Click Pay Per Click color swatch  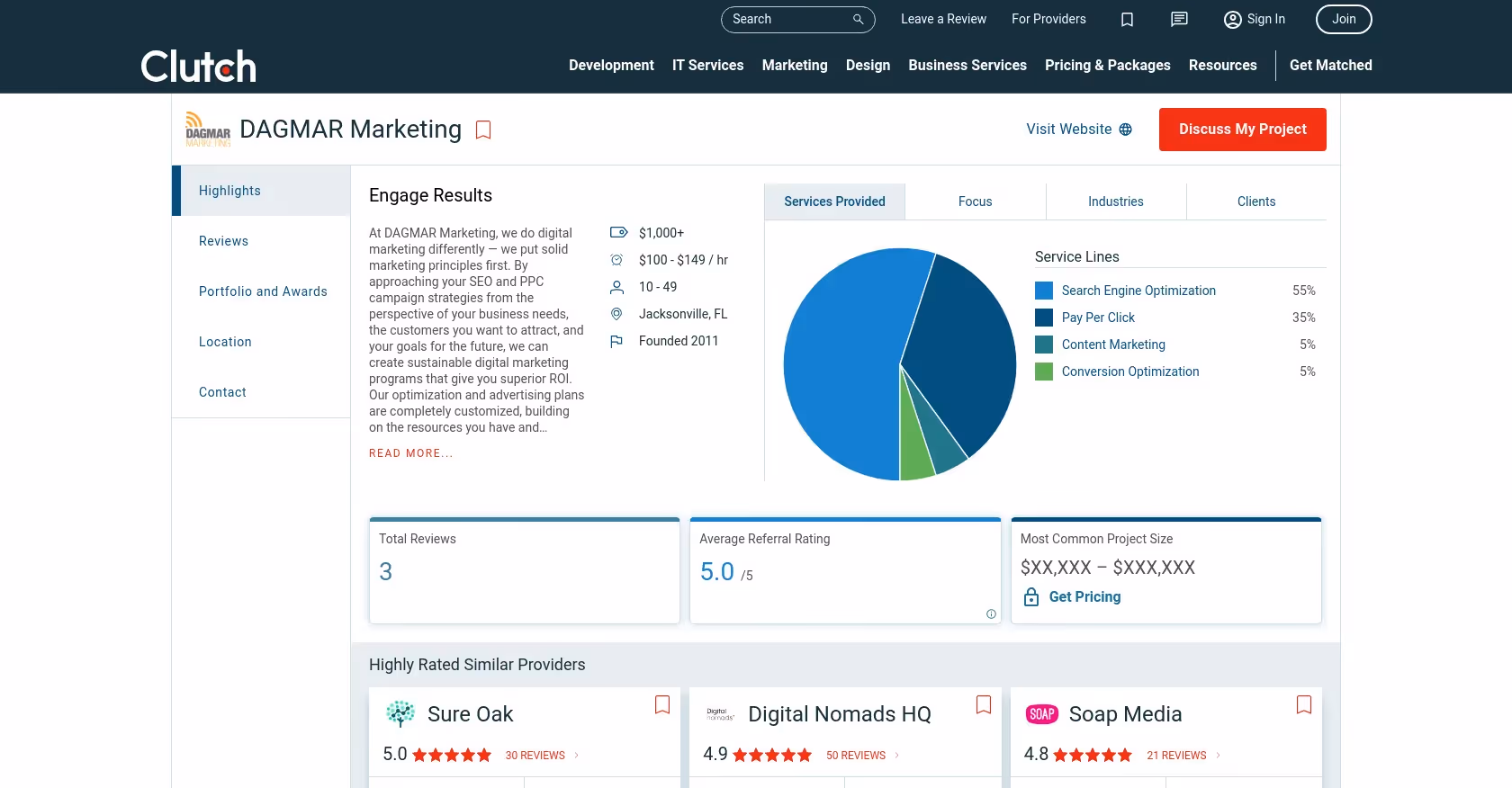click(1044, 318)
